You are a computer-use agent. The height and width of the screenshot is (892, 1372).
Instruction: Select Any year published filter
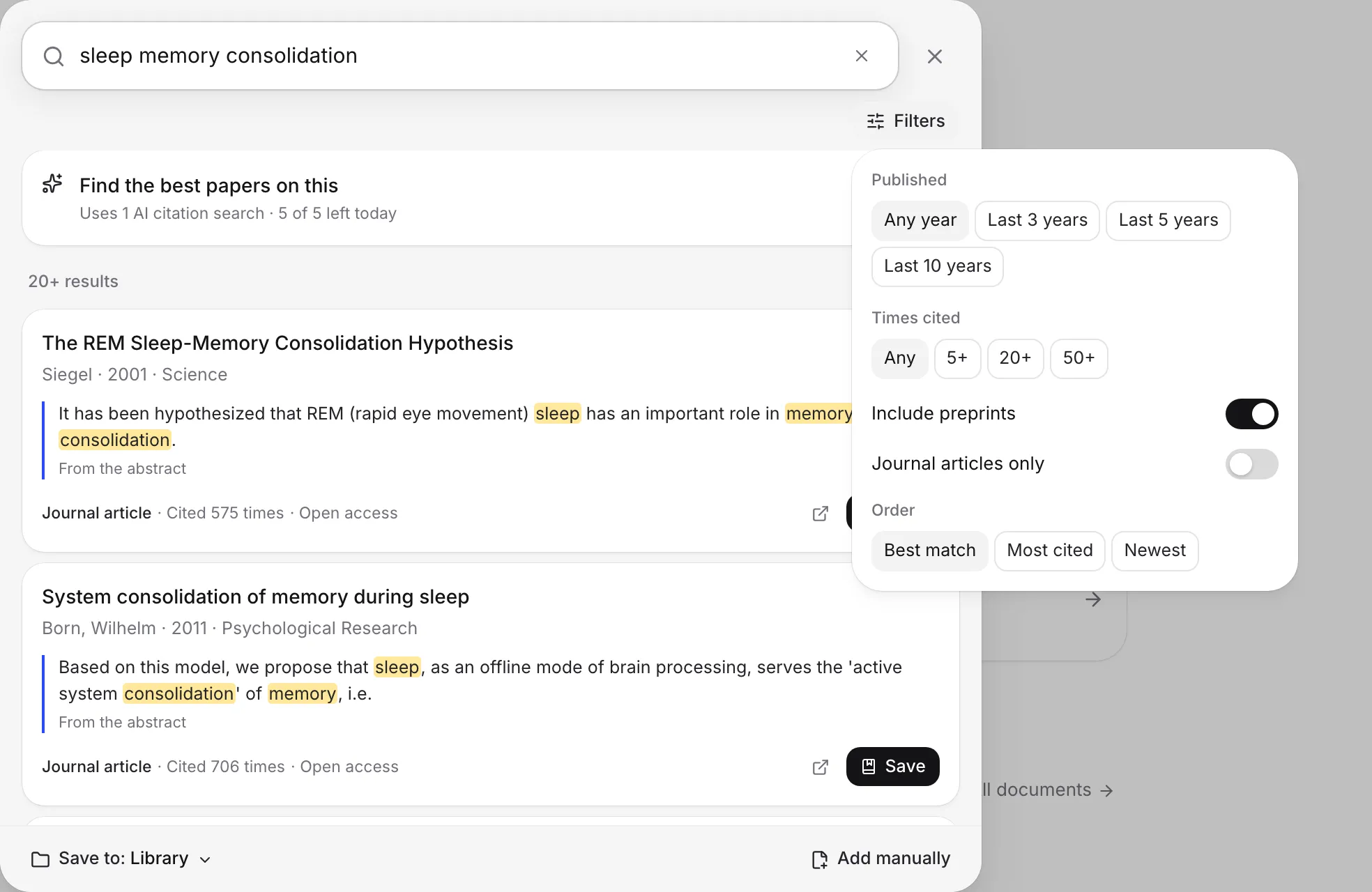point(920,221)
